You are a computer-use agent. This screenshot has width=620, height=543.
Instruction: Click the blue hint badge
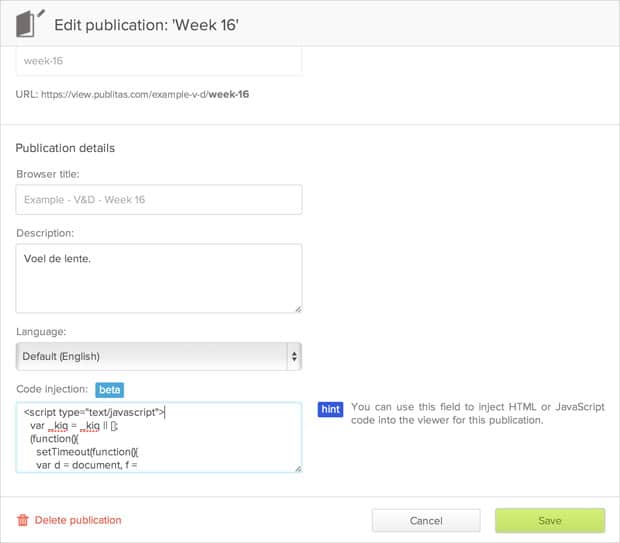(330, 408)
